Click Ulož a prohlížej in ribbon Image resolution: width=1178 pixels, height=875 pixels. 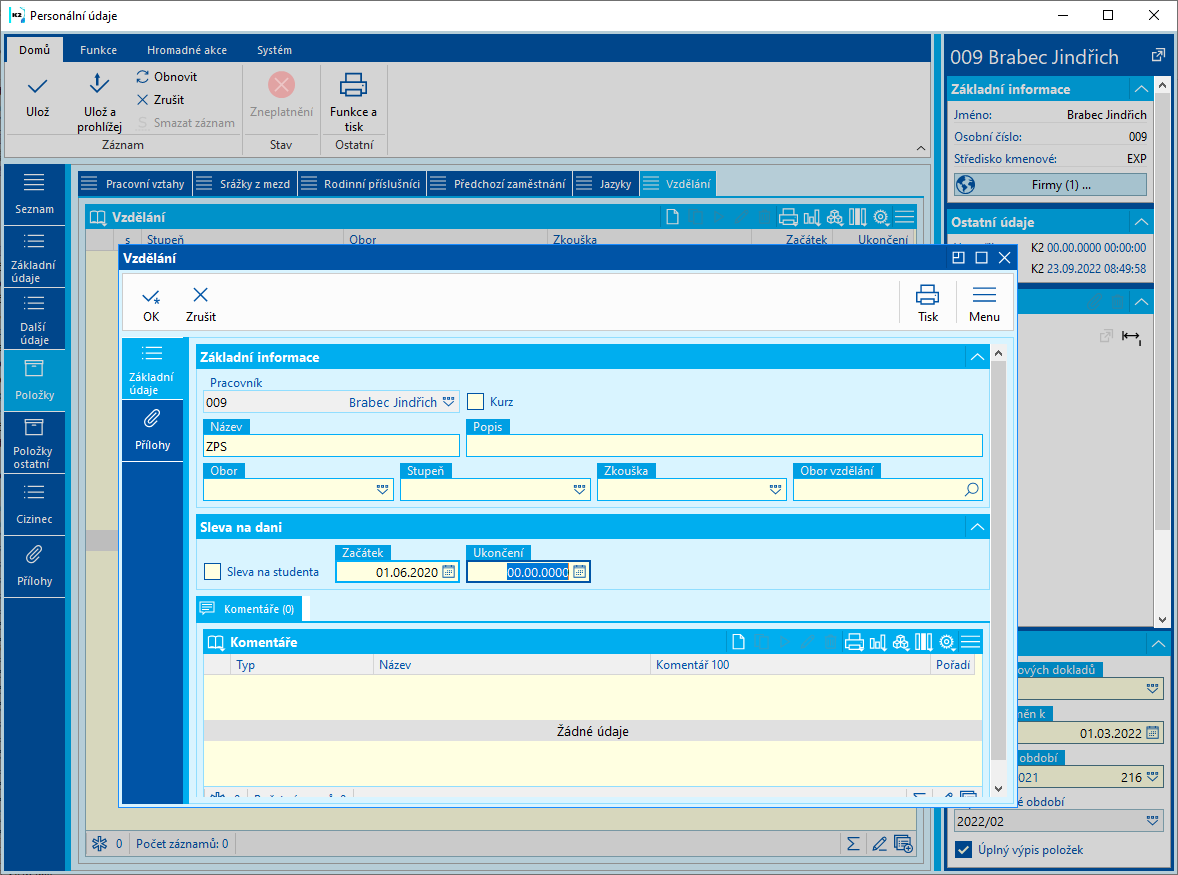click(x=99, y=102)
